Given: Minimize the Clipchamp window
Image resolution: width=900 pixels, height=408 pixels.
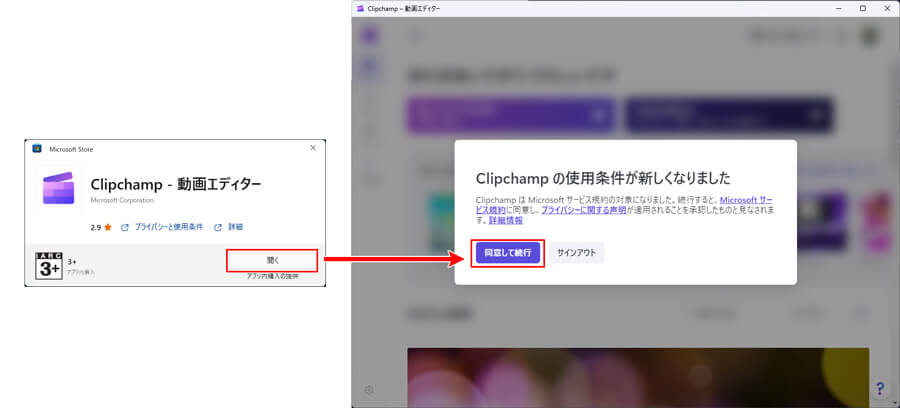Looking at the screenshot, I should pyautogui.click(x=839, y=9).
